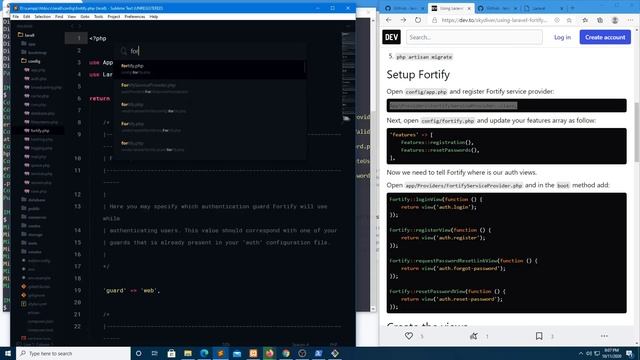Screen dimensions: 640x360
Task: Click the dev.to address bar
Action: tap(494, 20)
